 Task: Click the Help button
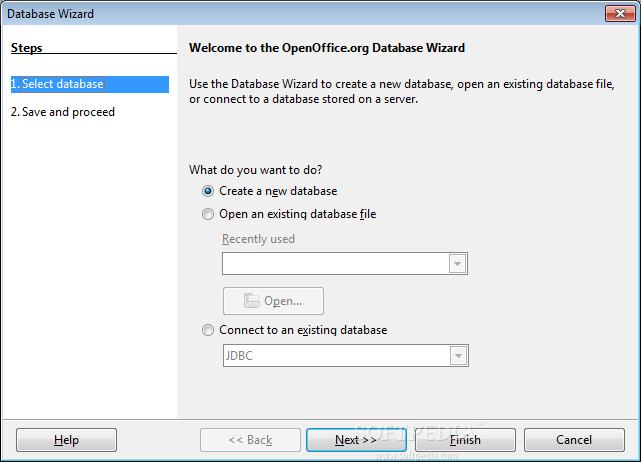(66, 440)
